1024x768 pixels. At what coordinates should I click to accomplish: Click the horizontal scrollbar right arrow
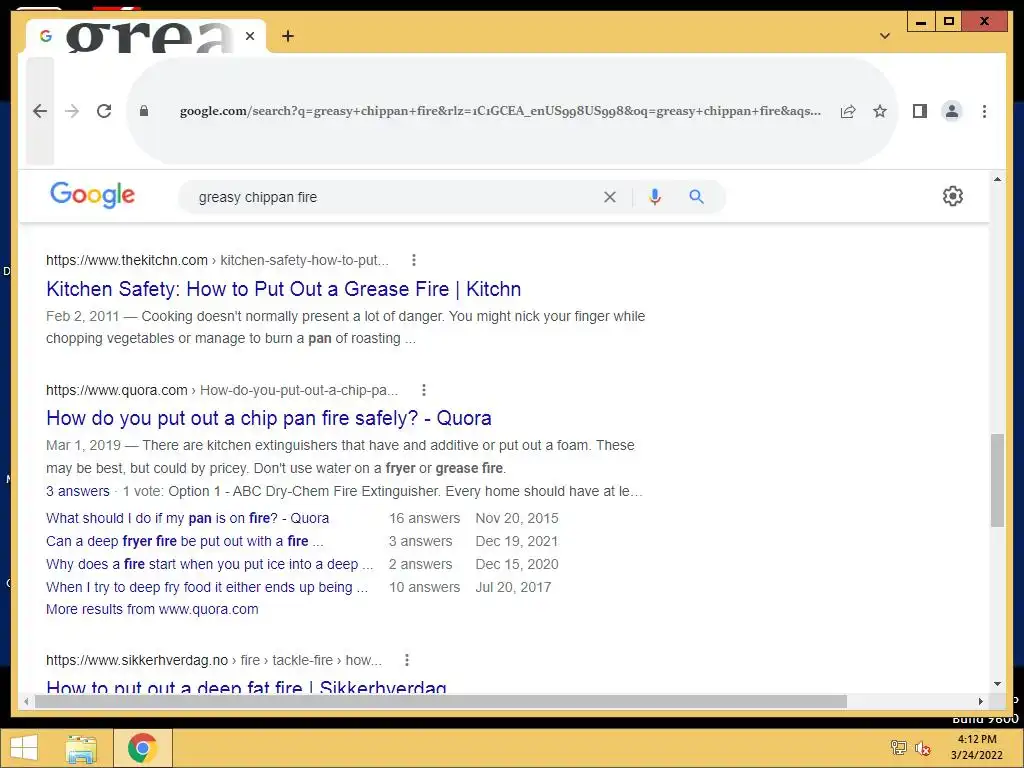tap(980, 701)
